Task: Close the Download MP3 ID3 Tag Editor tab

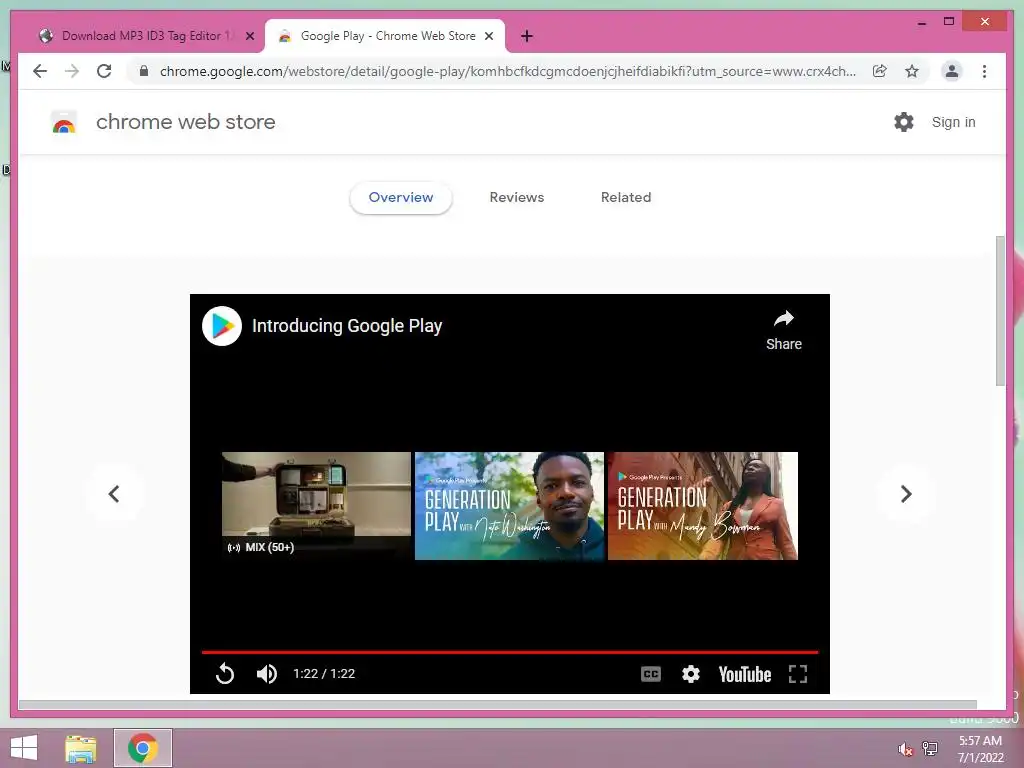Action: (x=249, y=37)
